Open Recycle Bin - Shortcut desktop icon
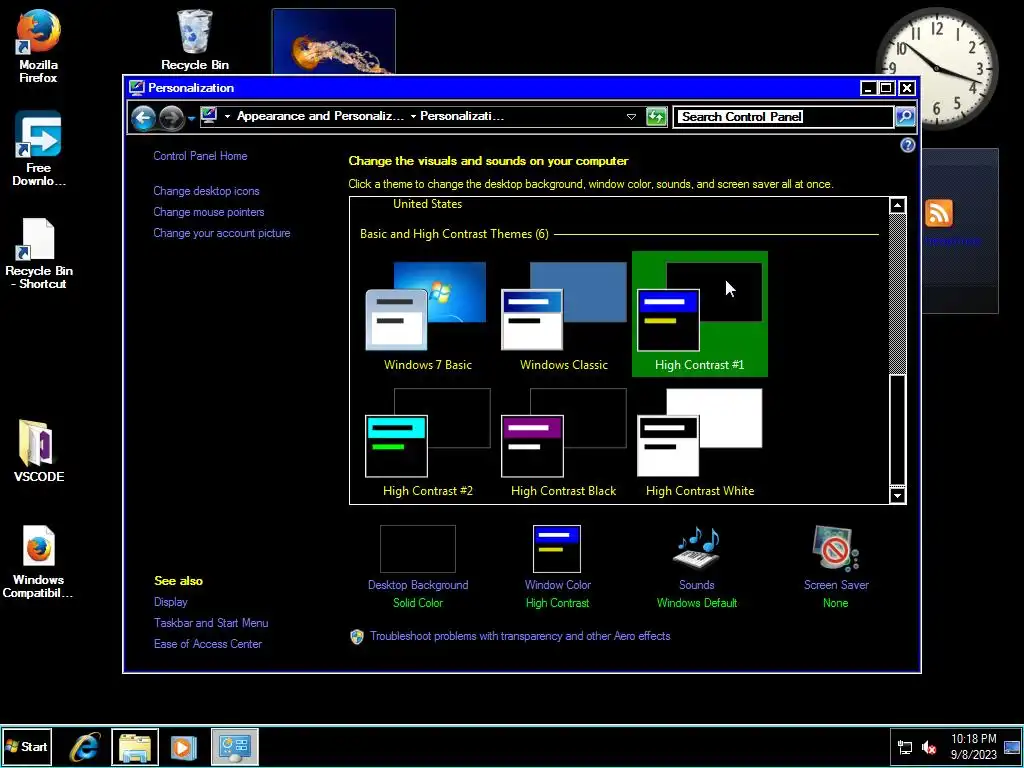This screenshot has width=1024, height=768. [39, 253]
